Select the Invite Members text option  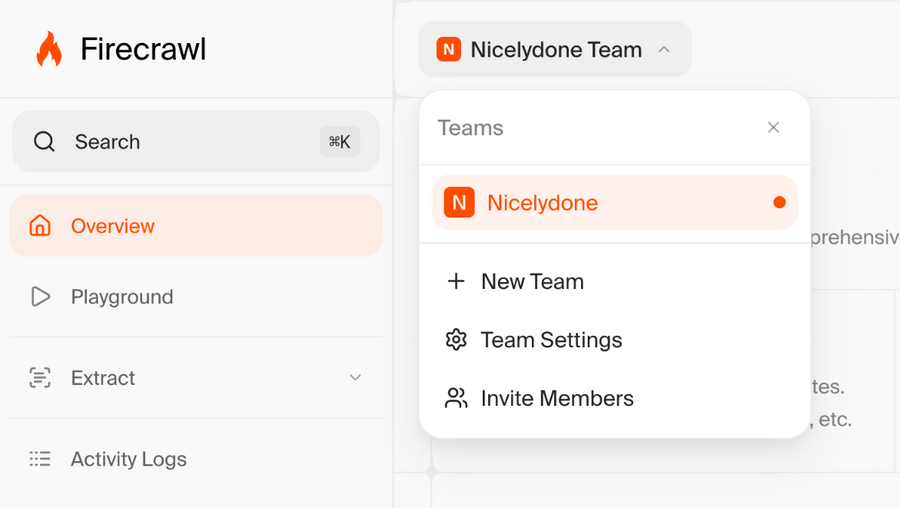point(557,398)
